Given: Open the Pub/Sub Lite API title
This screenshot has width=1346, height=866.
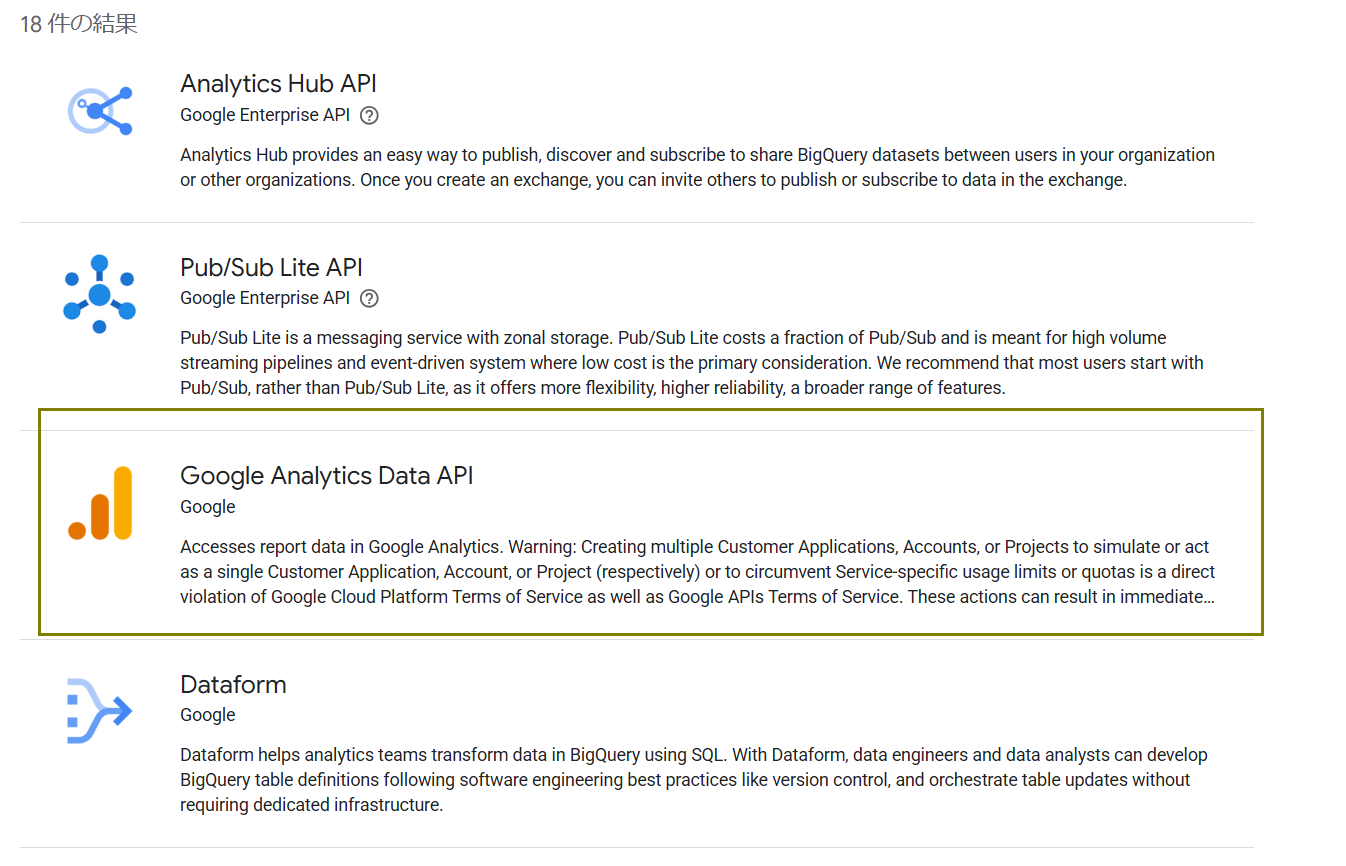Looking at the screenshot, I should tap(271, 267).
